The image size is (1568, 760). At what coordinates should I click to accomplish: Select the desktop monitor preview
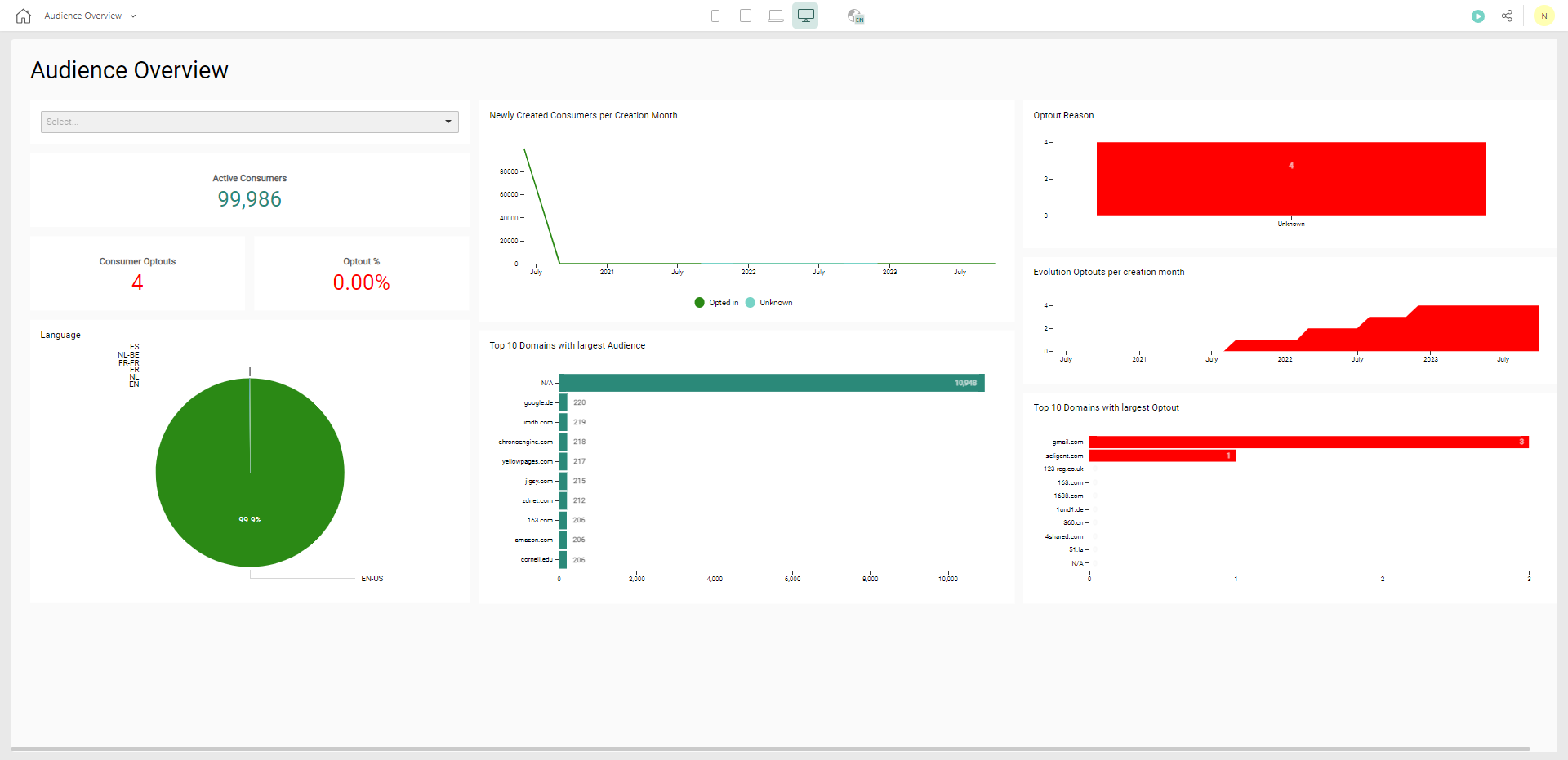pos(805,16)
